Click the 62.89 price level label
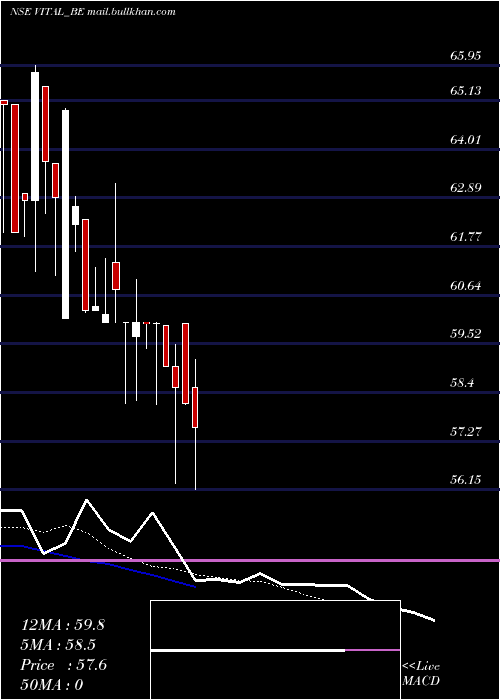500x700 pixels. pyautogui.click(x=466, y=188)
